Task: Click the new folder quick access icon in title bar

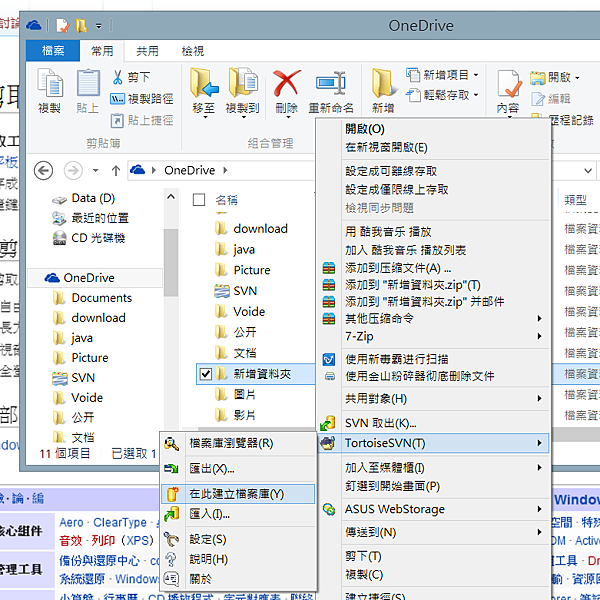Action: point(81,26)
